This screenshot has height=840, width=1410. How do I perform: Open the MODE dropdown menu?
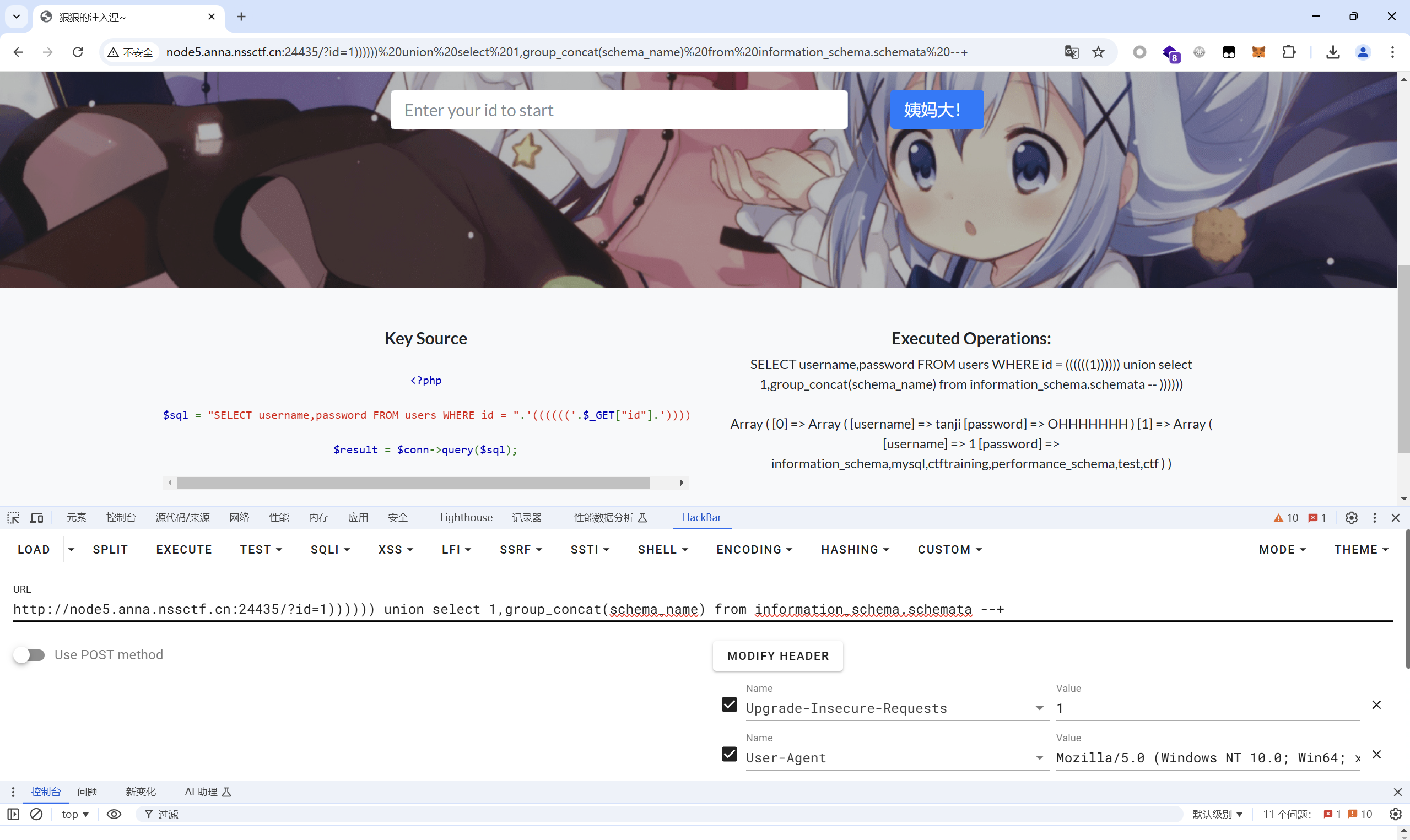click(x=1282, y=550)
